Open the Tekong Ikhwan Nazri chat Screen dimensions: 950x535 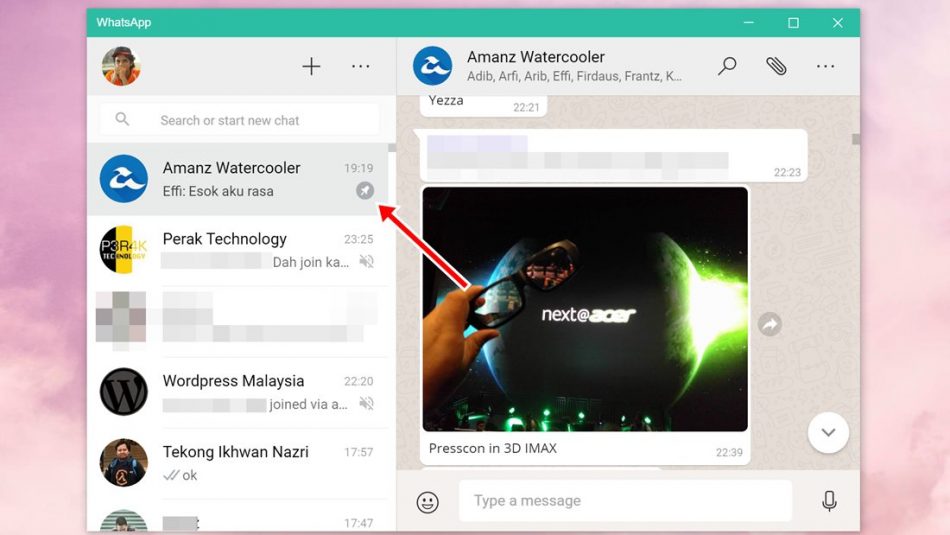coord(238,464)
